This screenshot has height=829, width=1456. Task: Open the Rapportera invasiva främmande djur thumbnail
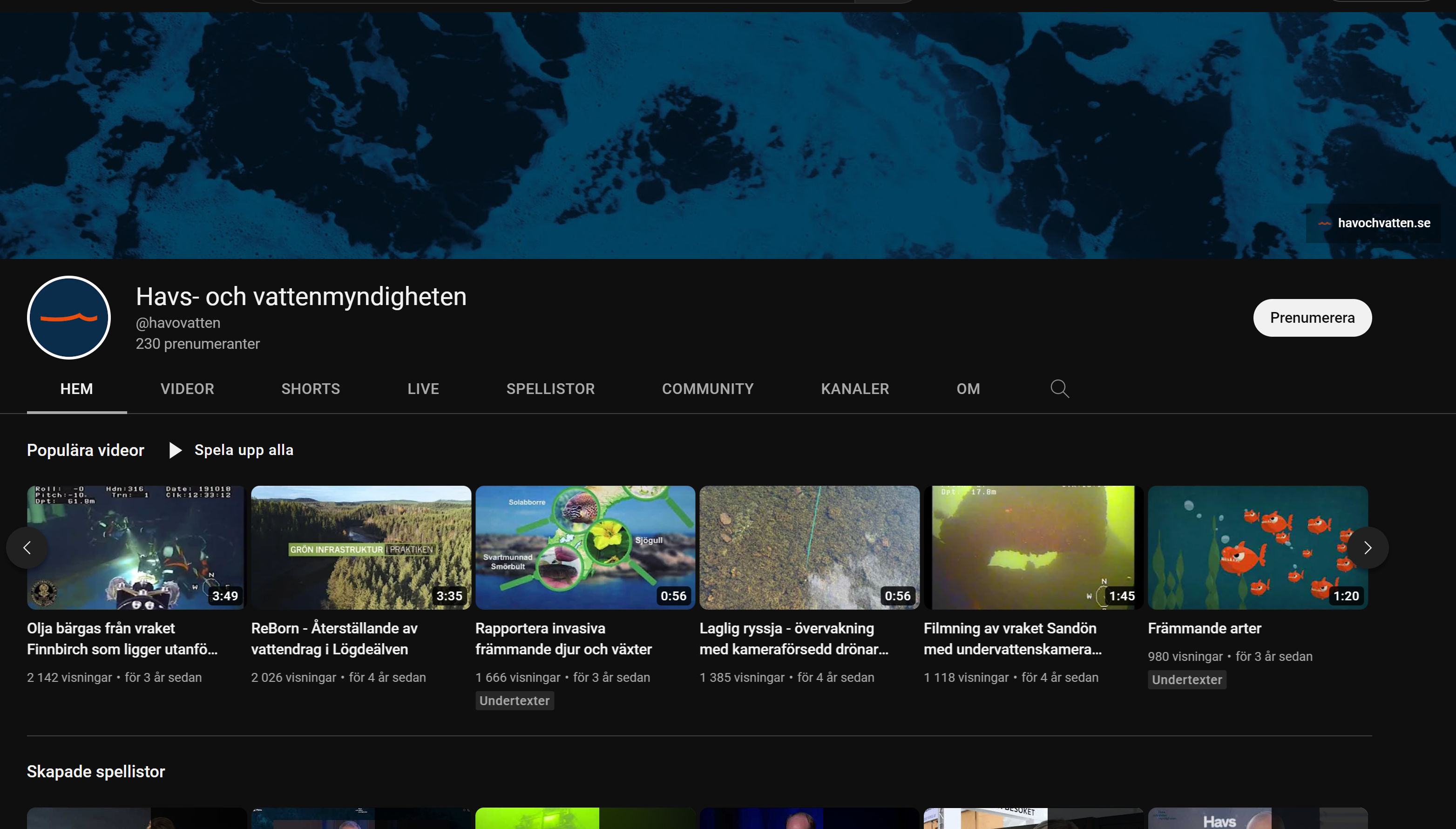(585, 548)
